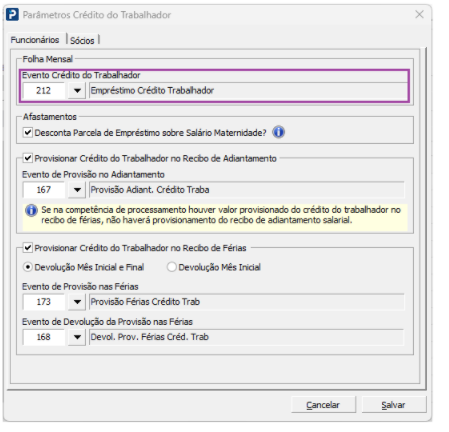Open the Evento de Provisão nas Férias dropdown

pyautogui.click(x=77, y=302)
